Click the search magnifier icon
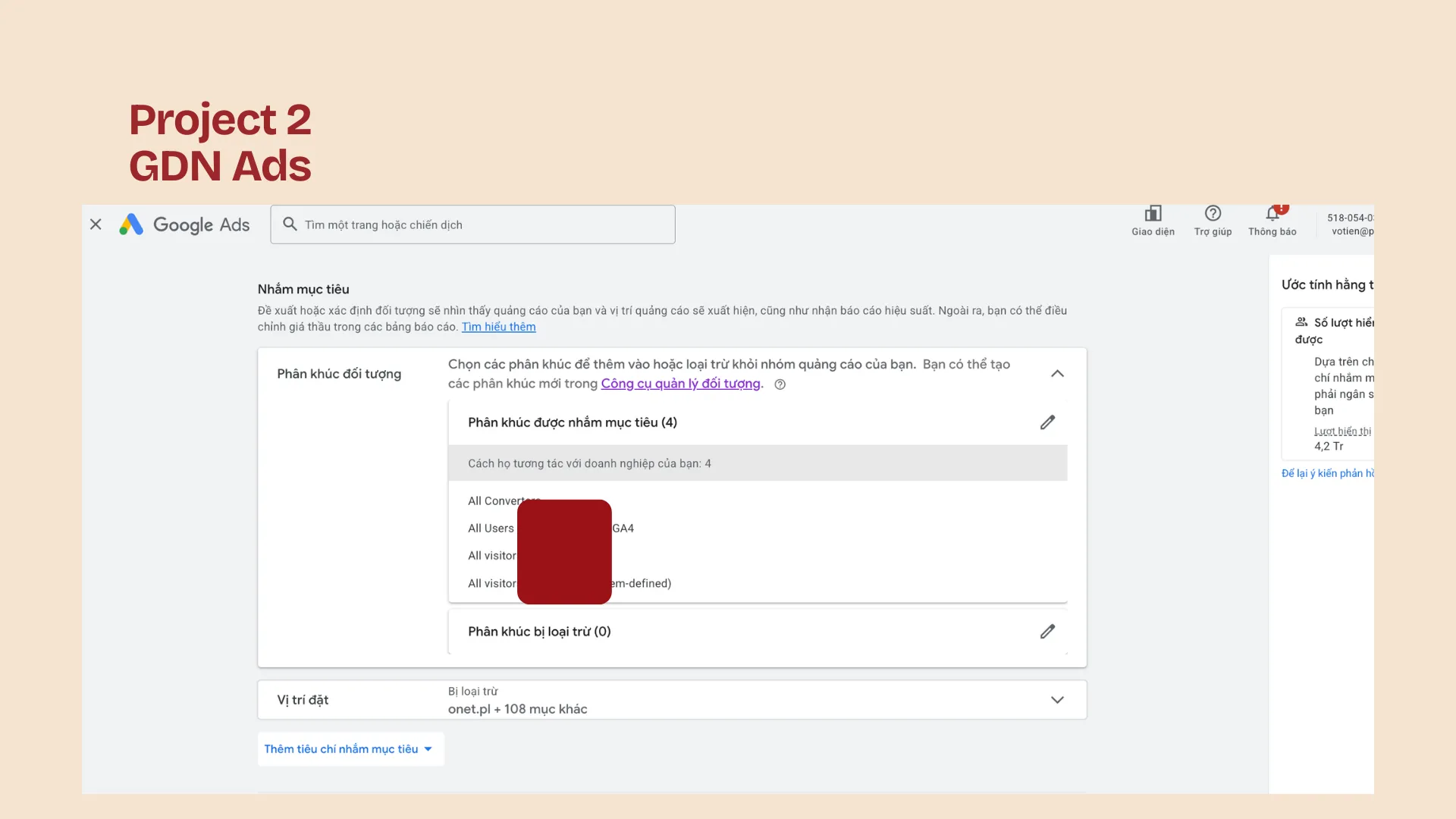Image resolution: width=1456 pixels, height=819 pixels. point(290,224)
